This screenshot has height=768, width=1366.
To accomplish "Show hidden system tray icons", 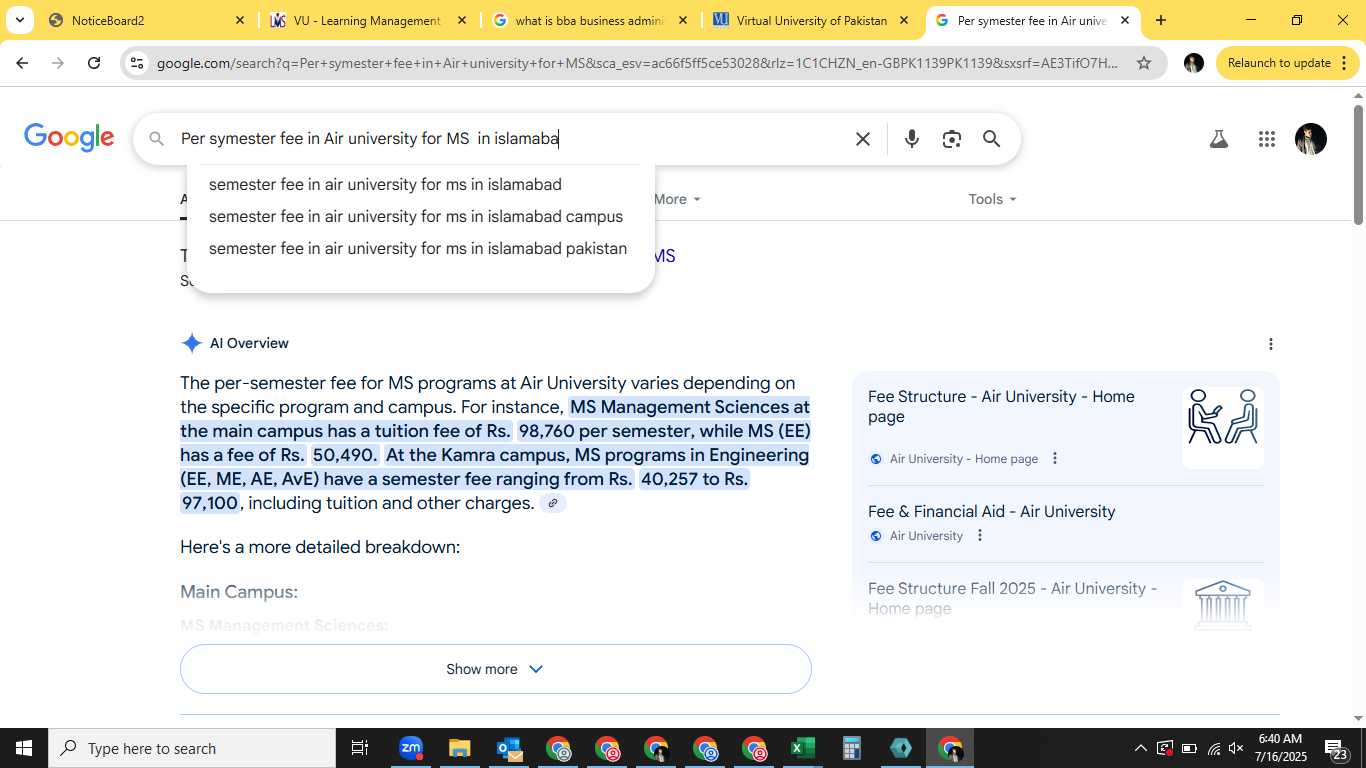I will tap(1140, 748).
